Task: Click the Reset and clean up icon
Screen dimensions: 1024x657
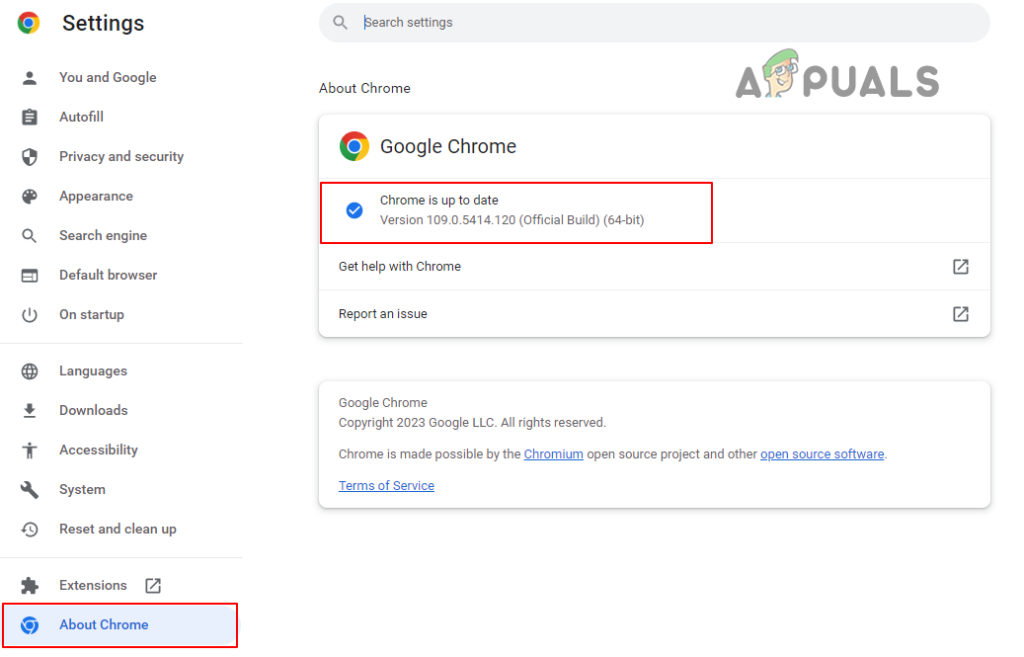Action: click(x=29, y=529)
